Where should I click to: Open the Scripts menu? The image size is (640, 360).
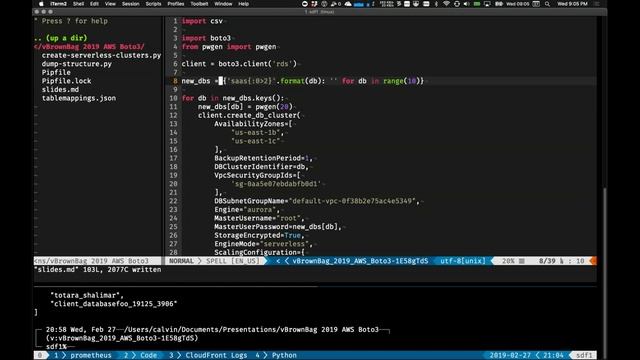(153, 4)
